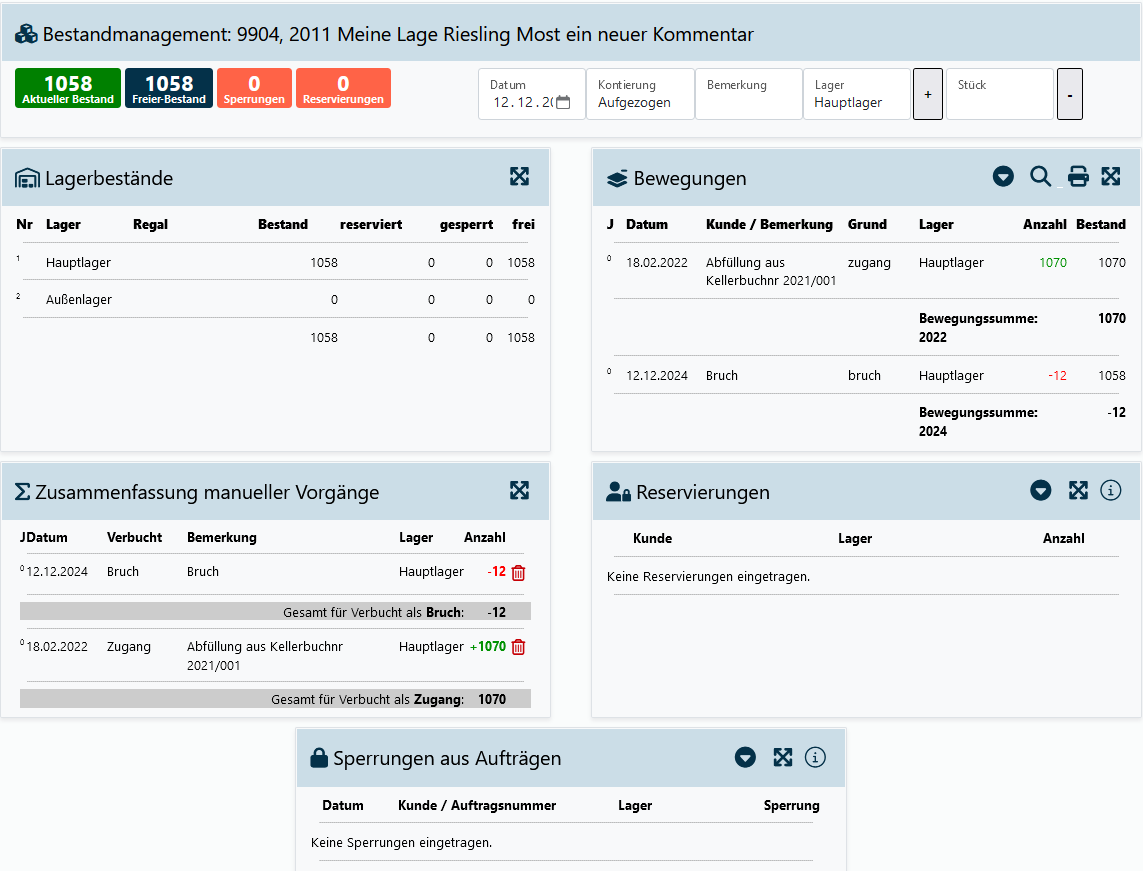Expand Zusammenfassung manueller Vorgänge panel
This screenshot has height=871, width=1143.
tap(519, 490)
